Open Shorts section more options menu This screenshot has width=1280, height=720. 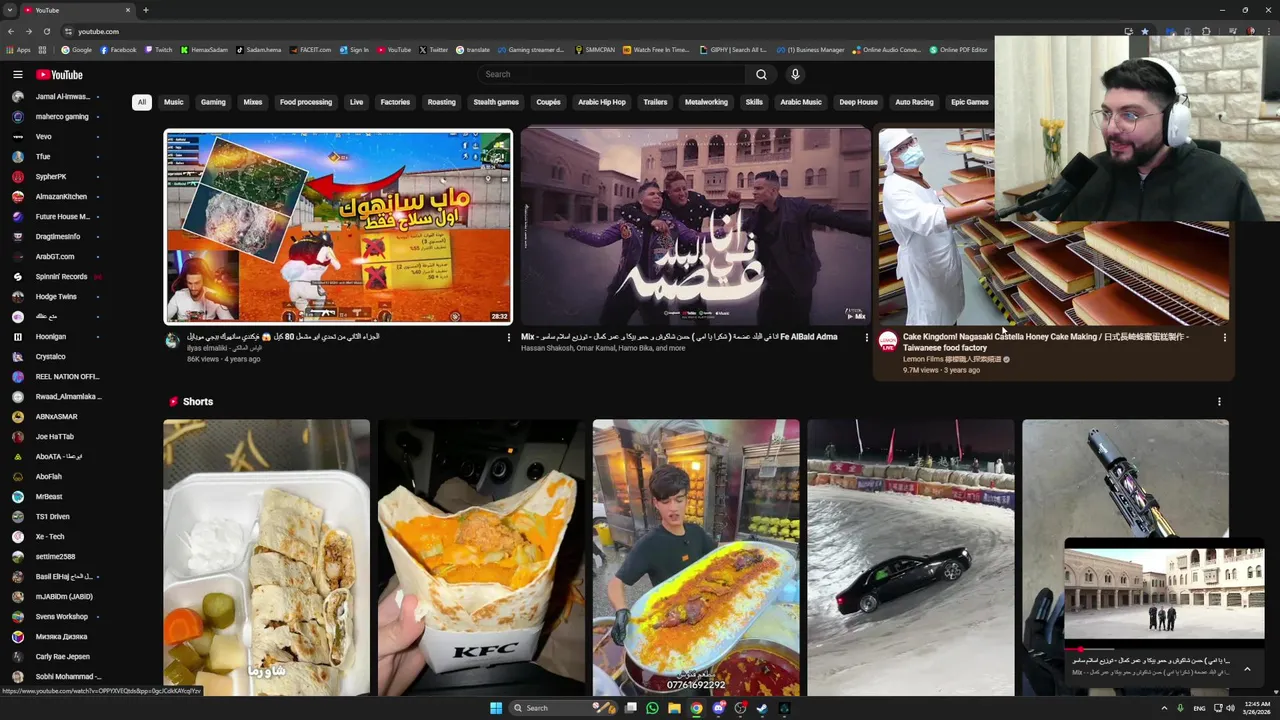[1219, 401]
